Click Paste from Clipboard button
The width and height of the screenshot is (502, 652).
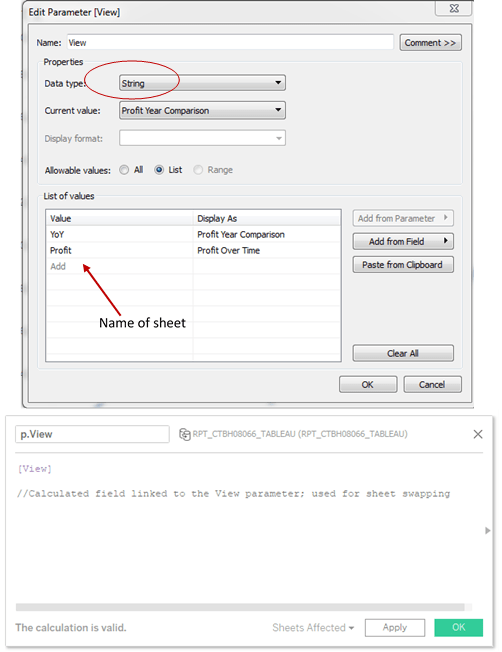(x=403, y=265)
